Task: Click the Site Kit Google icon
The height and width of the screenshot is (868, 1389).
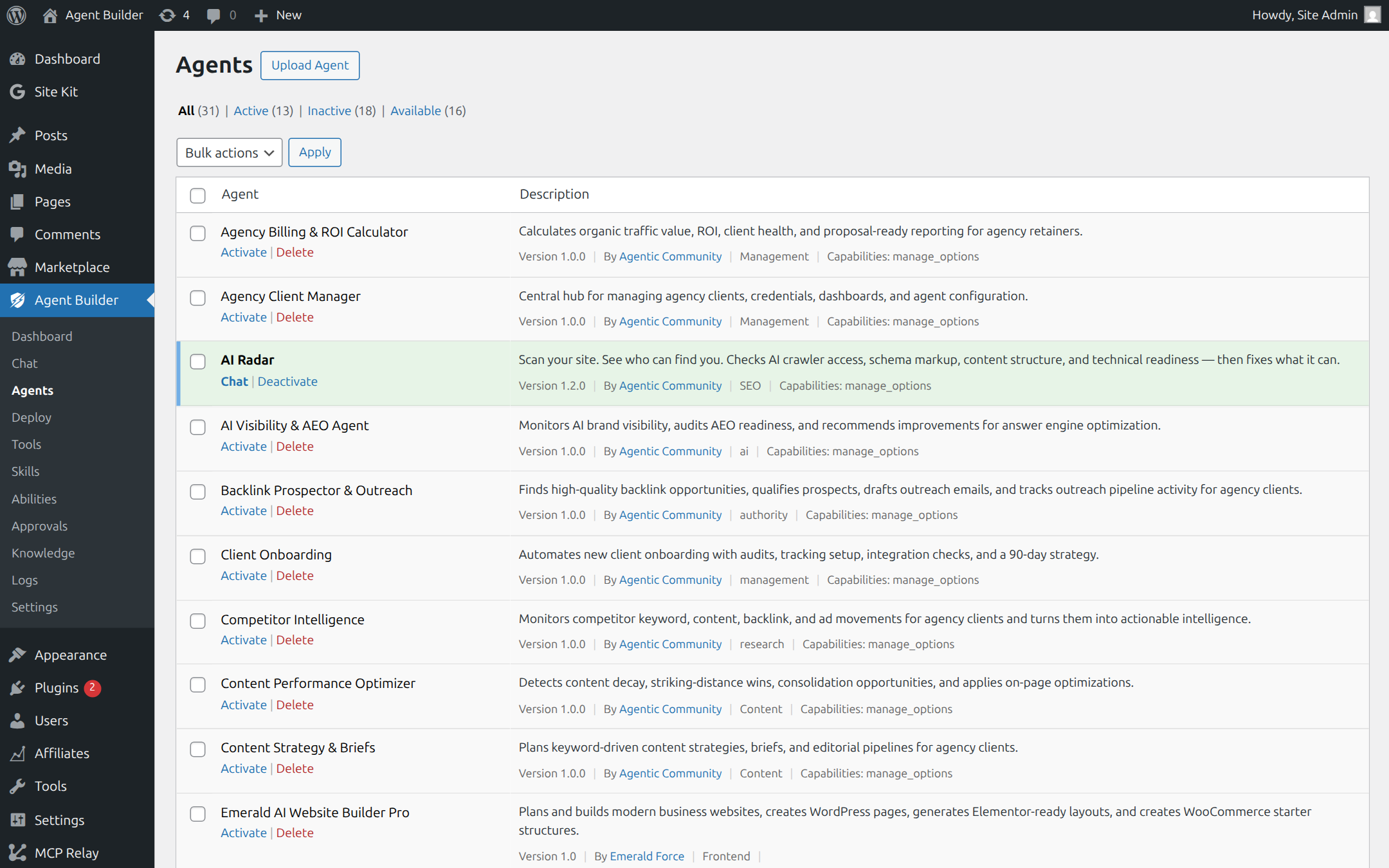Action: coord(18,92)
